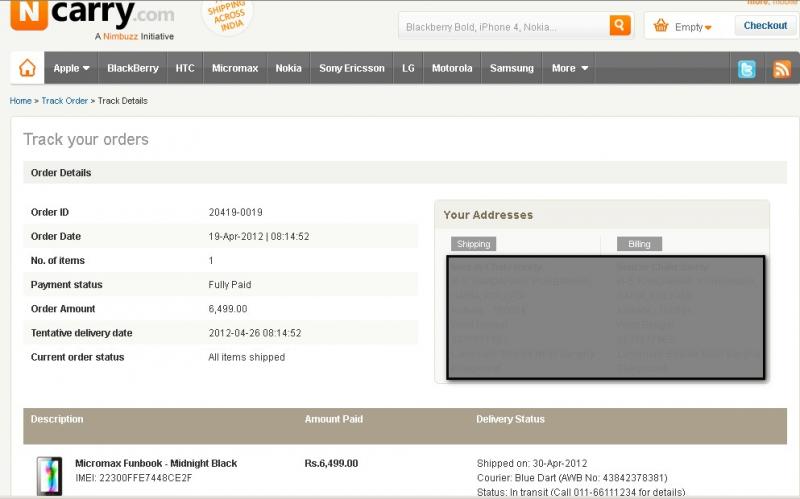Viewport: 800px width, 499px height.
Task: Click the Checkout button
Action: coord(765,26)
